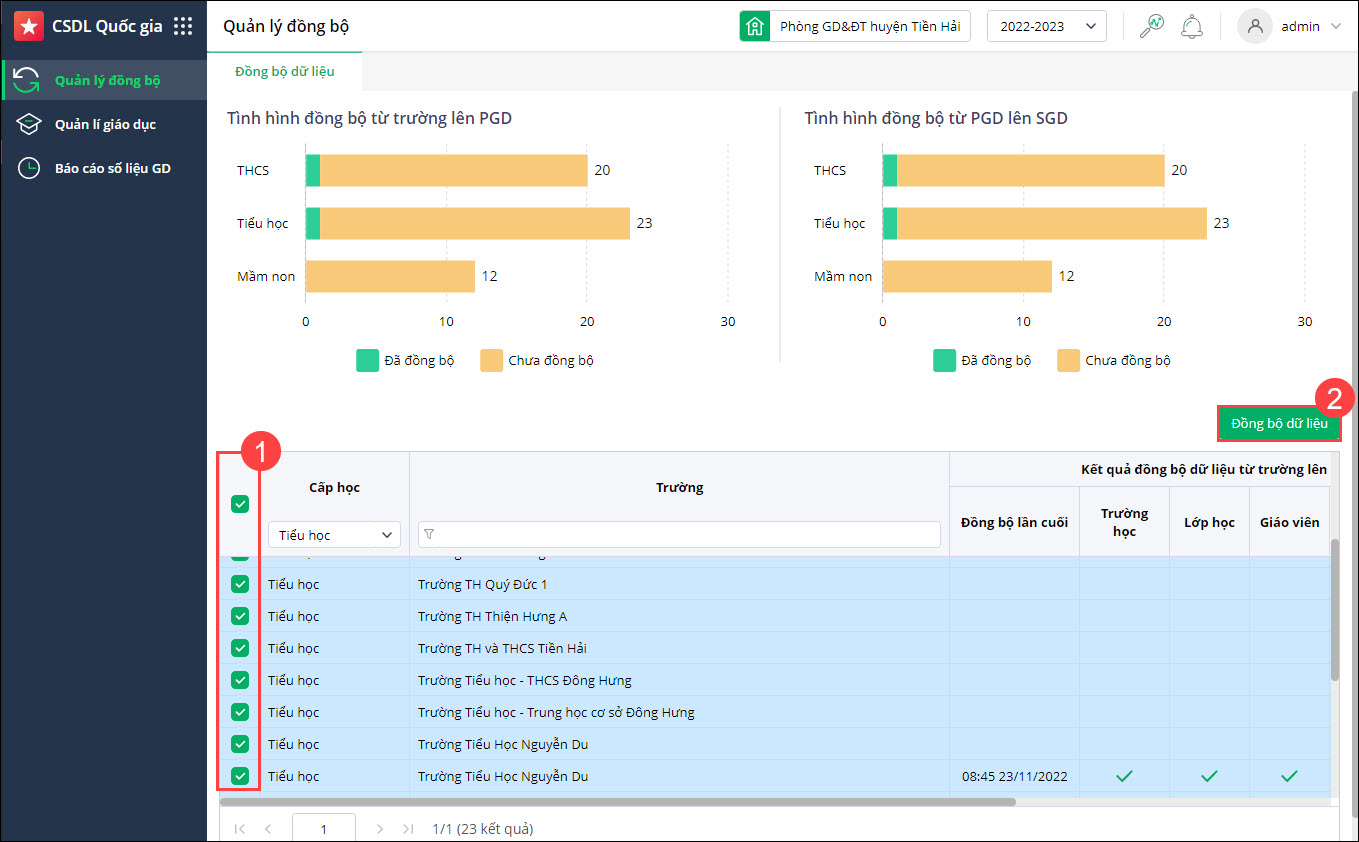Click the notification bell icon
This screenshot has height=842, width=1359.
(x=1191, y=27)
